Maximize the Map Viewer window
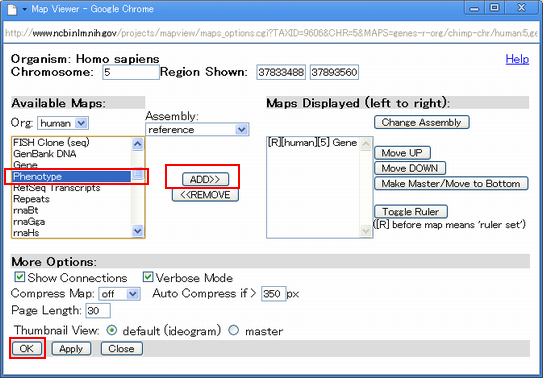Viewport: 543px width, 378px height. (x=495, y=8)
